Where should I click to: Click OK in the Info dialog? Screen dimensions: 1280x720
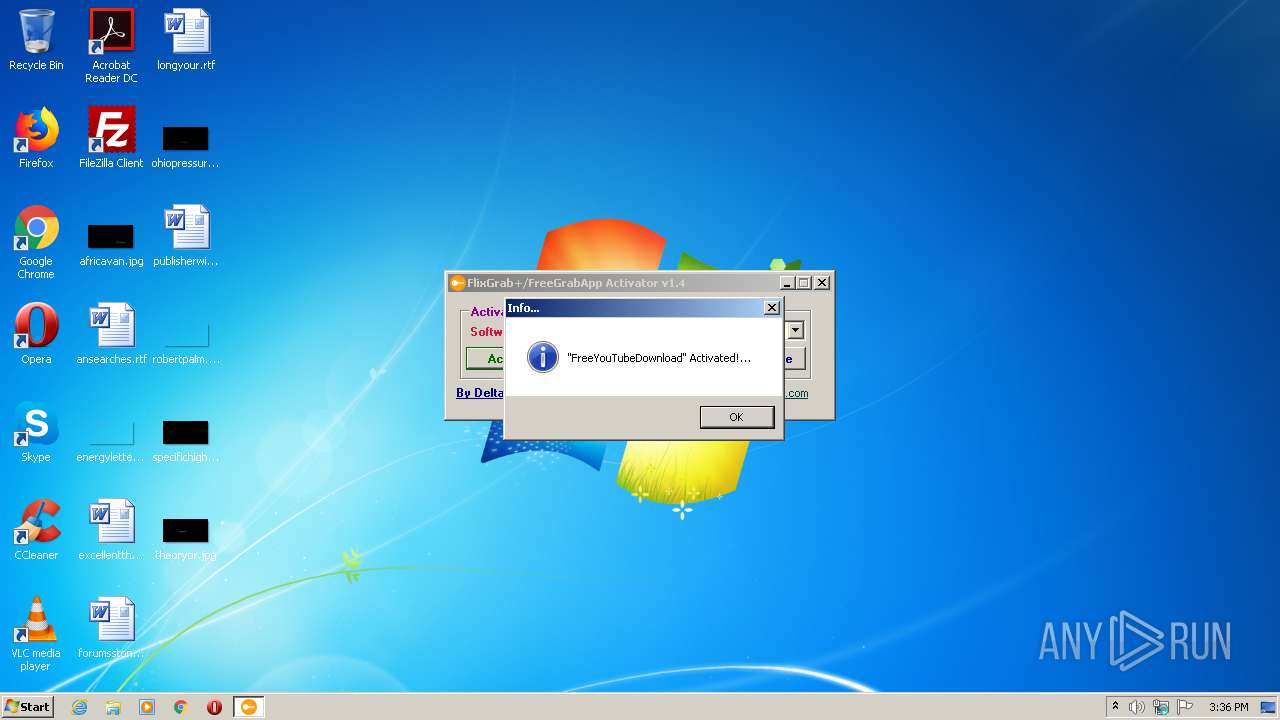[737, 417]
